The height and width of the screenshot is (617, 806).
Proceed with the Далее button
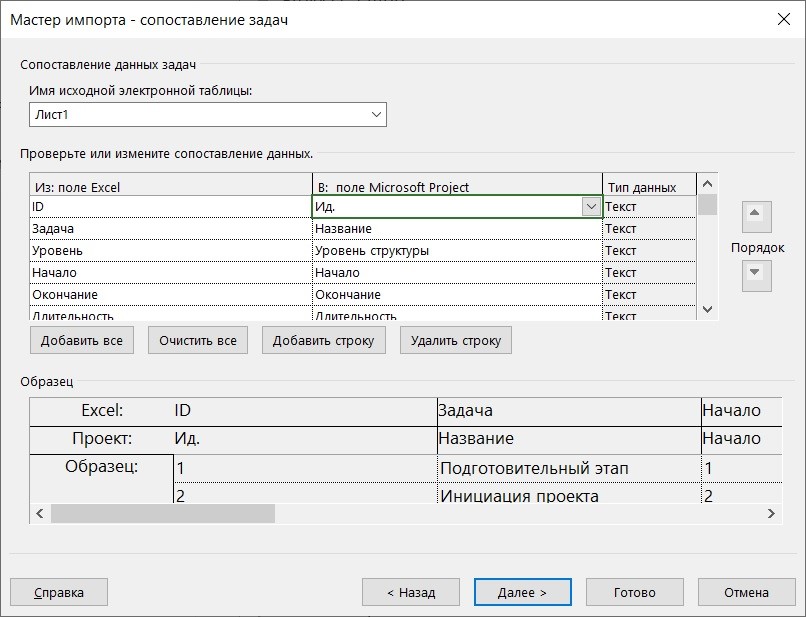click(522, 592)
